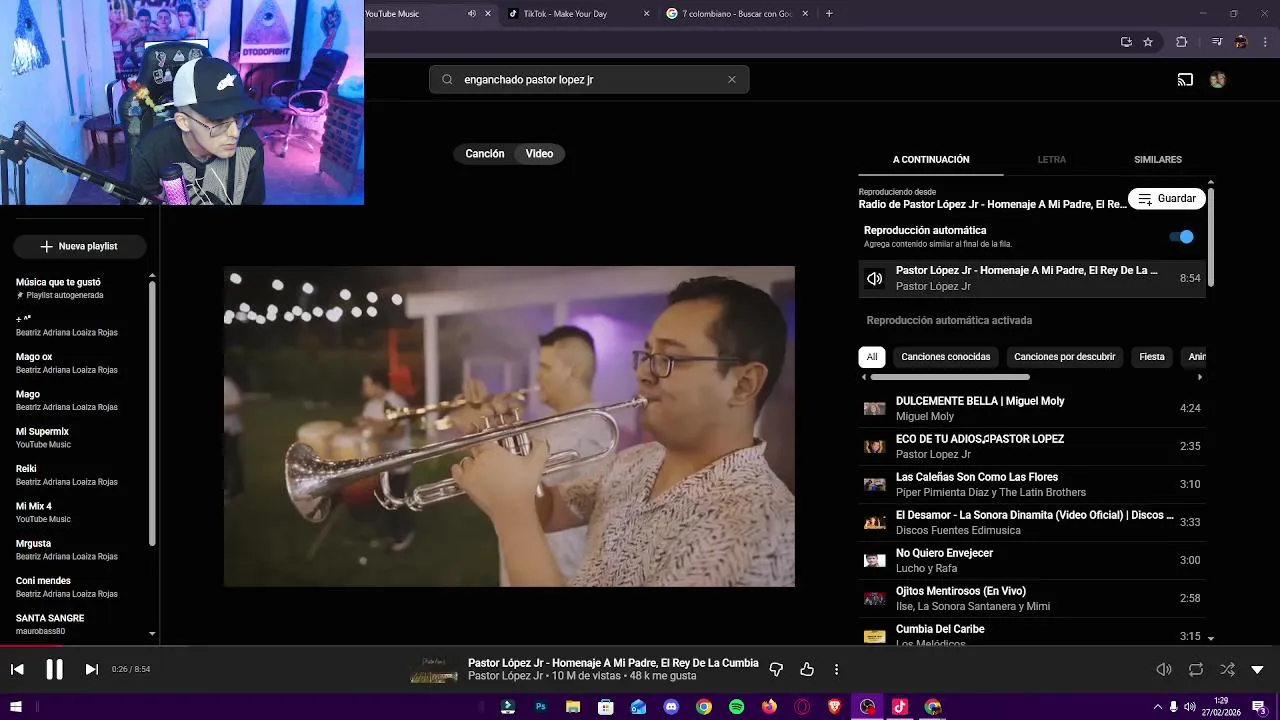Click the Guardar button for the queue
The image size is (1280, 720).
(1166, 198)
